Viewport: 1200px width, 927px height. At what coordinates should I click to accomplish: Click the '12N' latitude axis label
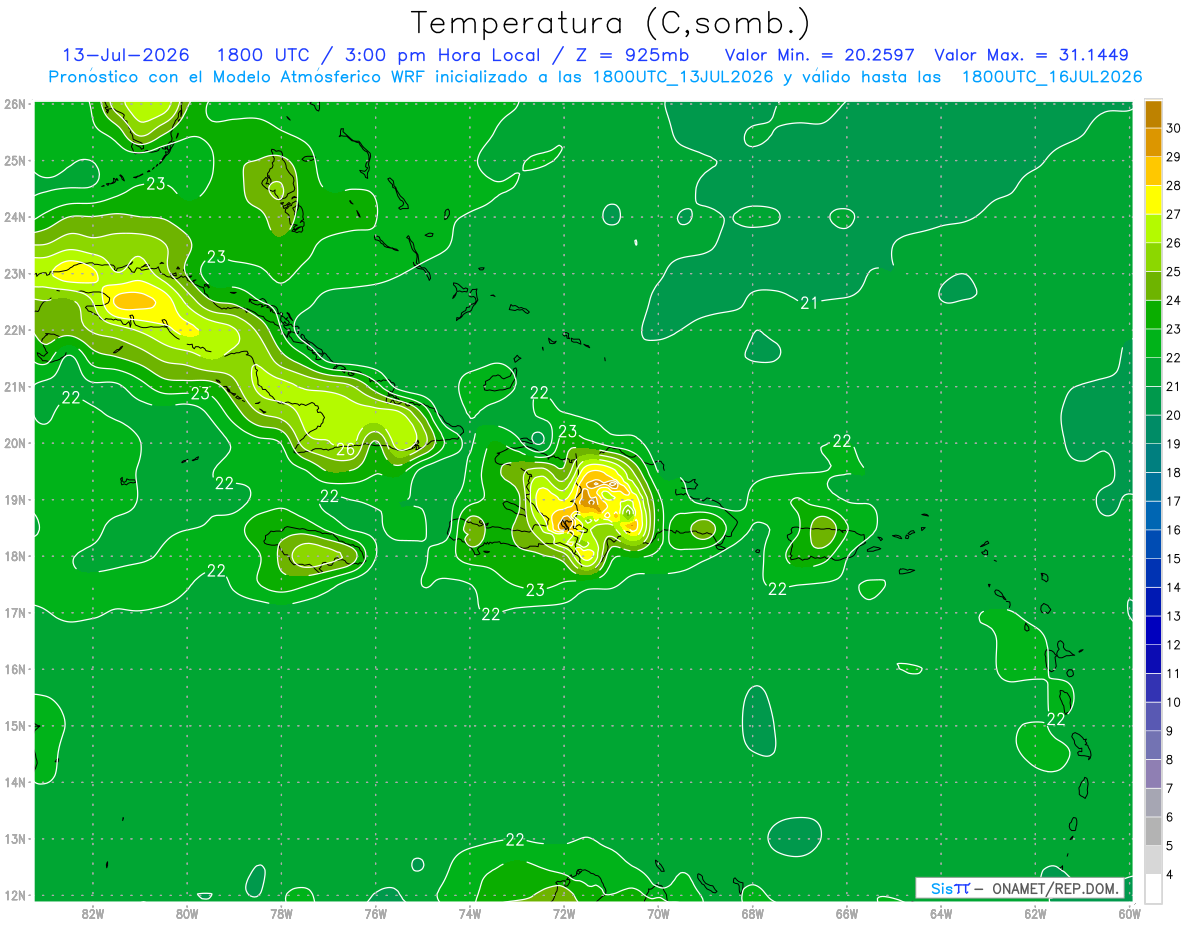pos(14,895)
